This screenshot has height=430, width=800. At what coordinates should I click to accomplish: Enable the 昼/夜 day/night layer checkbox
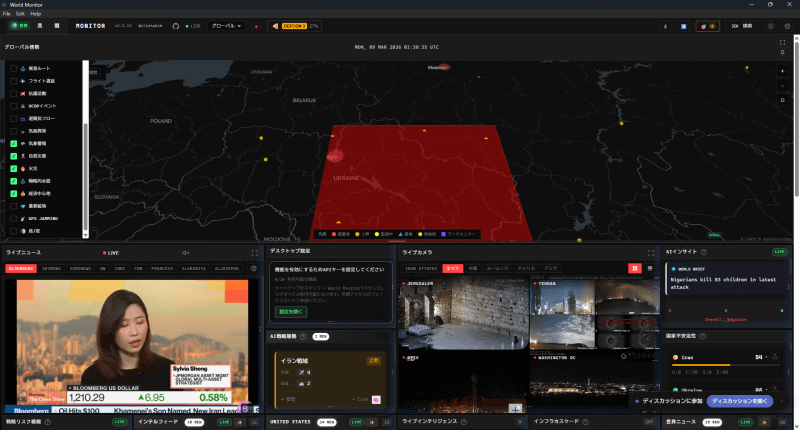pos(14,231)
